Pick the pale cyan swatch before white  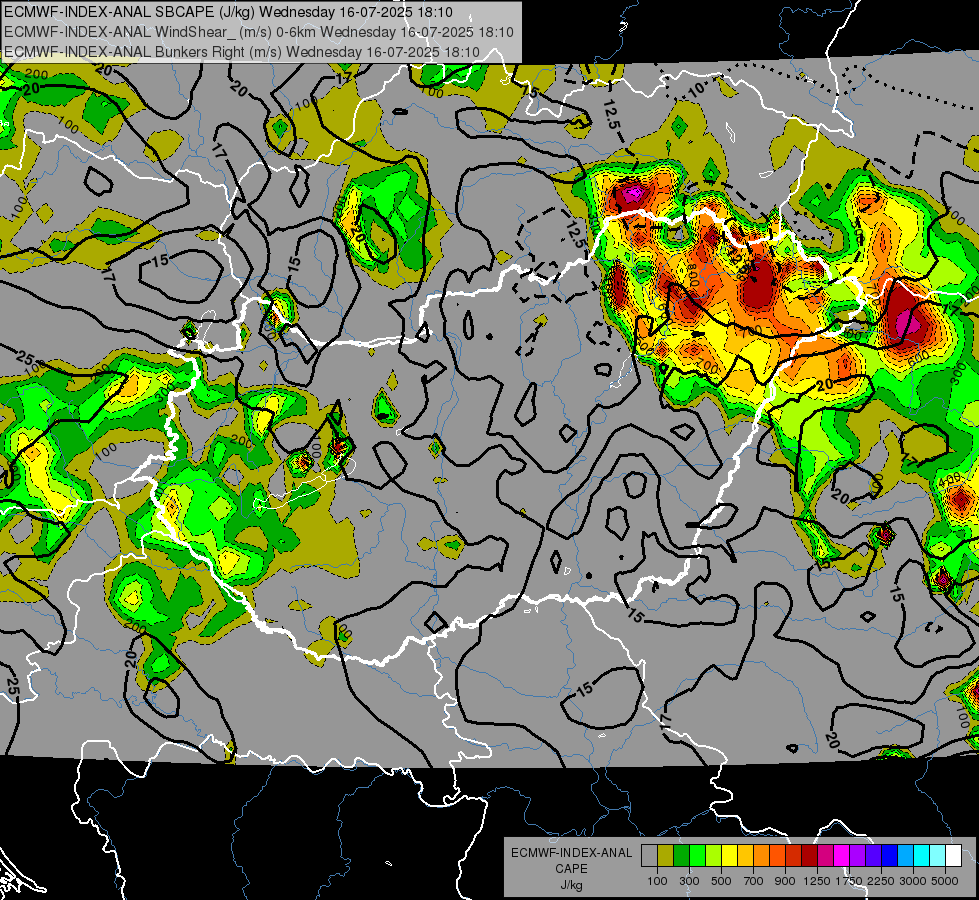point(937,856)
